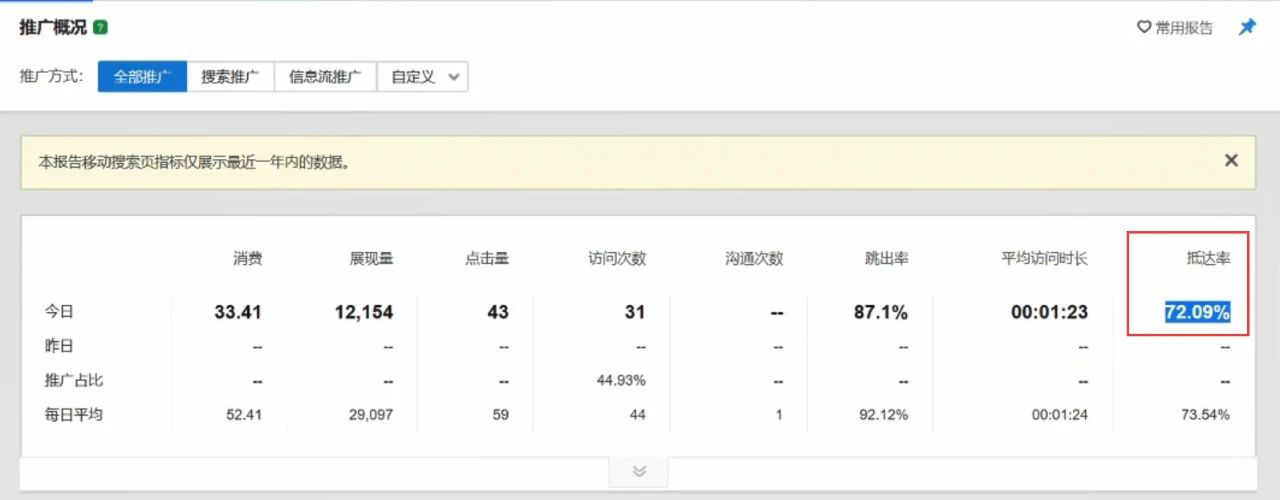The height and width of the screenshot is (500, 1280).
Task: Click the highlighted 72.09% value
Action: (1197, 312)
